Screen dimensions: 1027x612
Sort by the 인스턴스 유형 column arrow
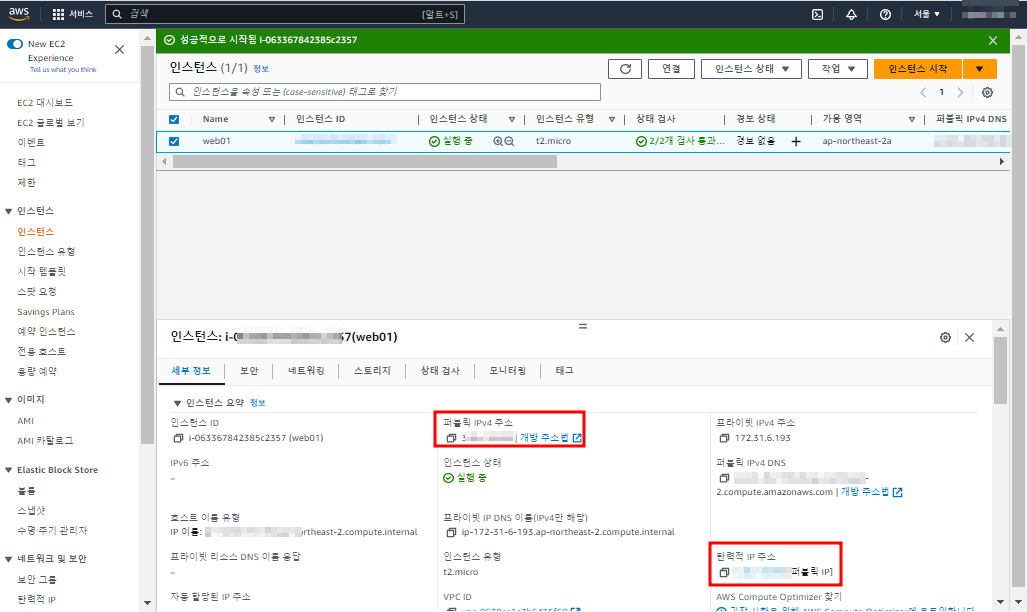point(612,119)
